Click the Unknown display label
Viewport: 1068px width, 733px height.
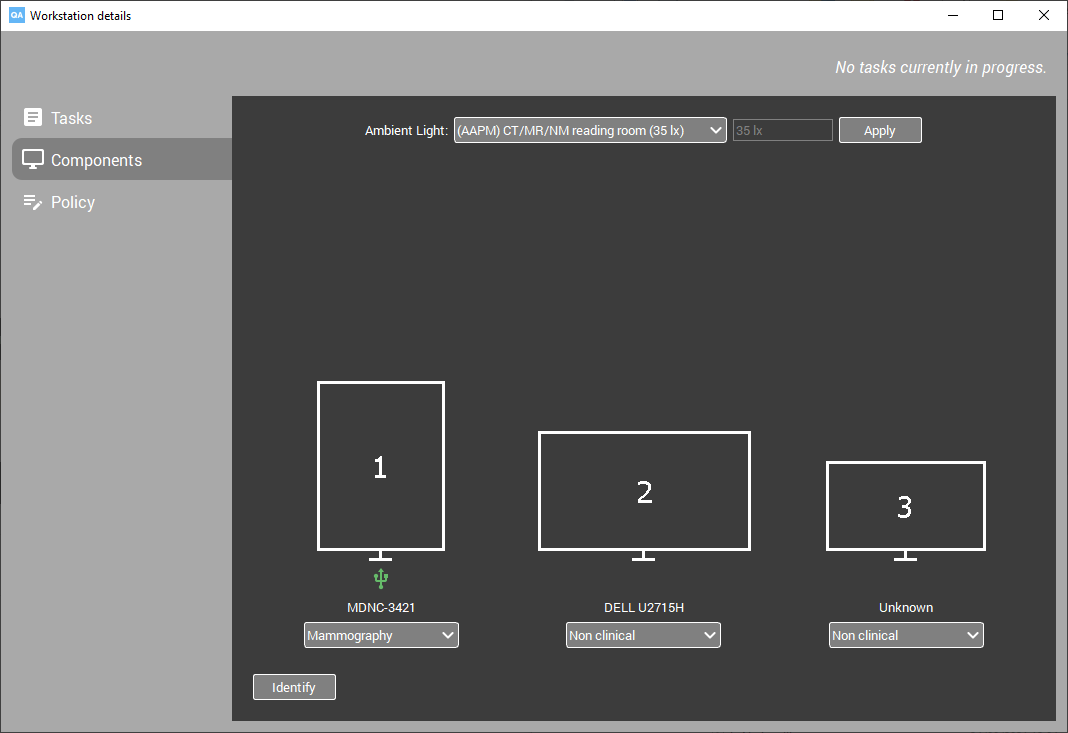pos(906,607)
